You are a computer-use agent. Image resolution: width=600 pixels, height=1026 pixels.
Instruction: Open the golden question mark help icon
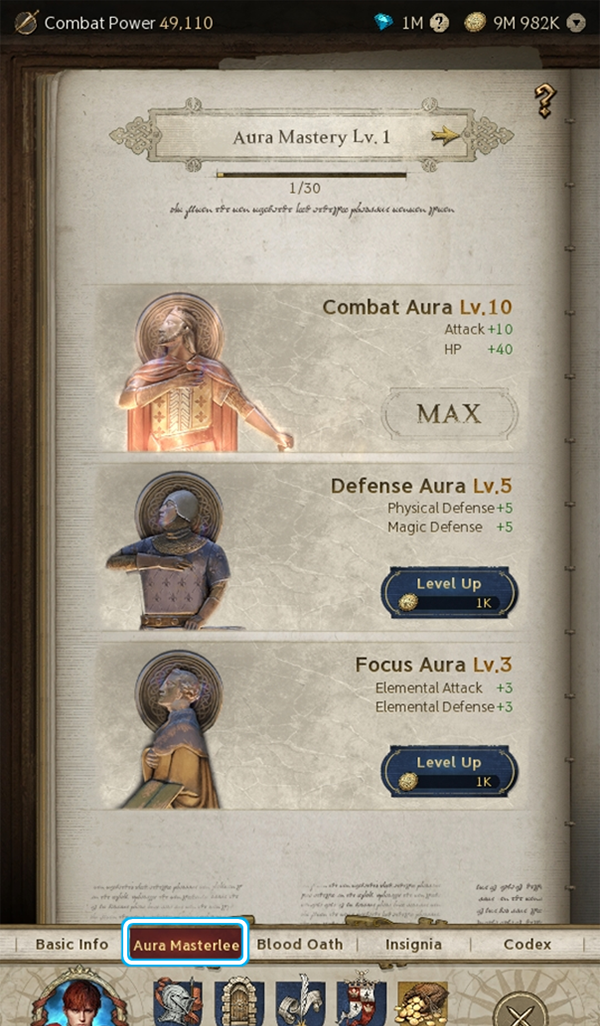(544, 101)
